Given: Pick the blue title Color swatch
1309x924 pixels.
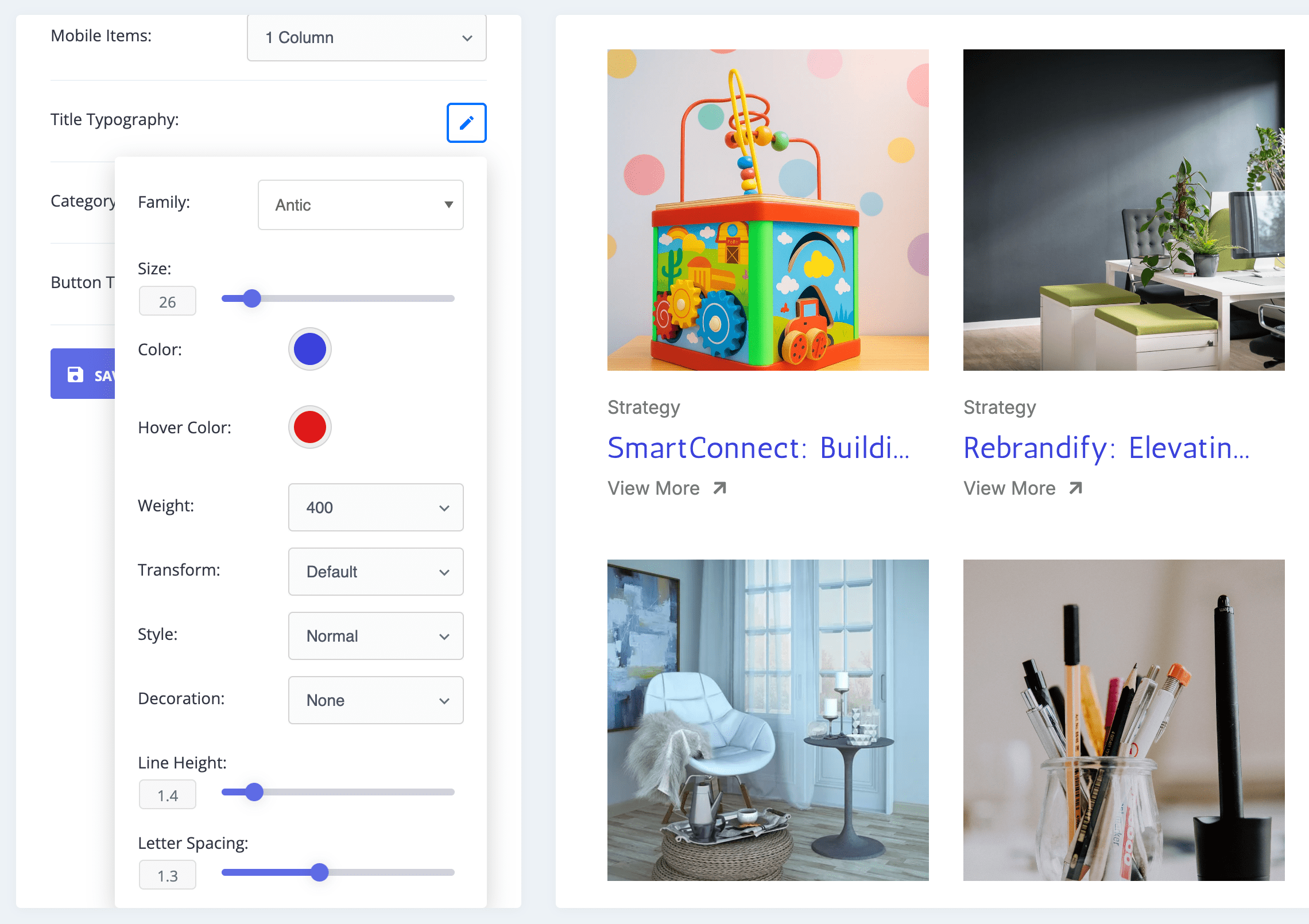Looking at the screenshot, I should pos(310,349).
